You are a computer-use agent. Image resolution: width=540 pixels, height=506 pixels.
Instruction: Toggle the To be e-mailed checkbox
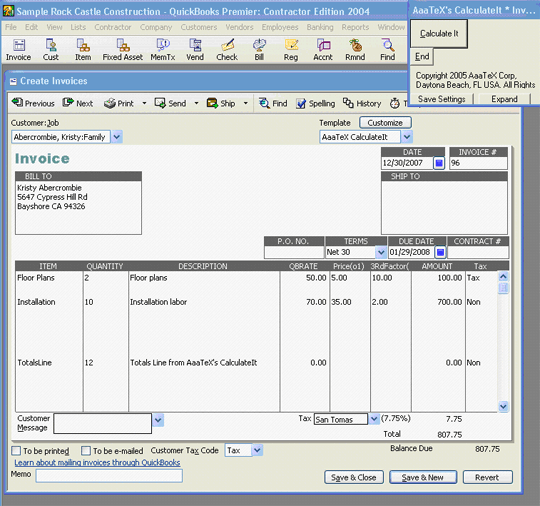(x=86, y=451)
